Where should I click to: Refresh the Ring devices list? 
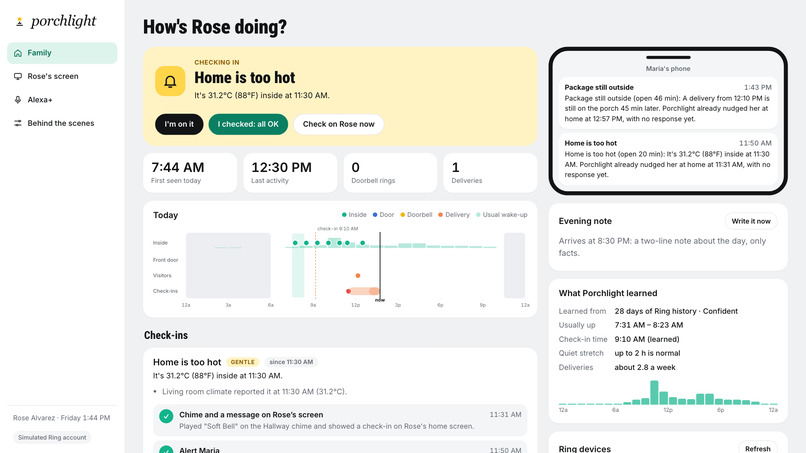pos(758,448)
